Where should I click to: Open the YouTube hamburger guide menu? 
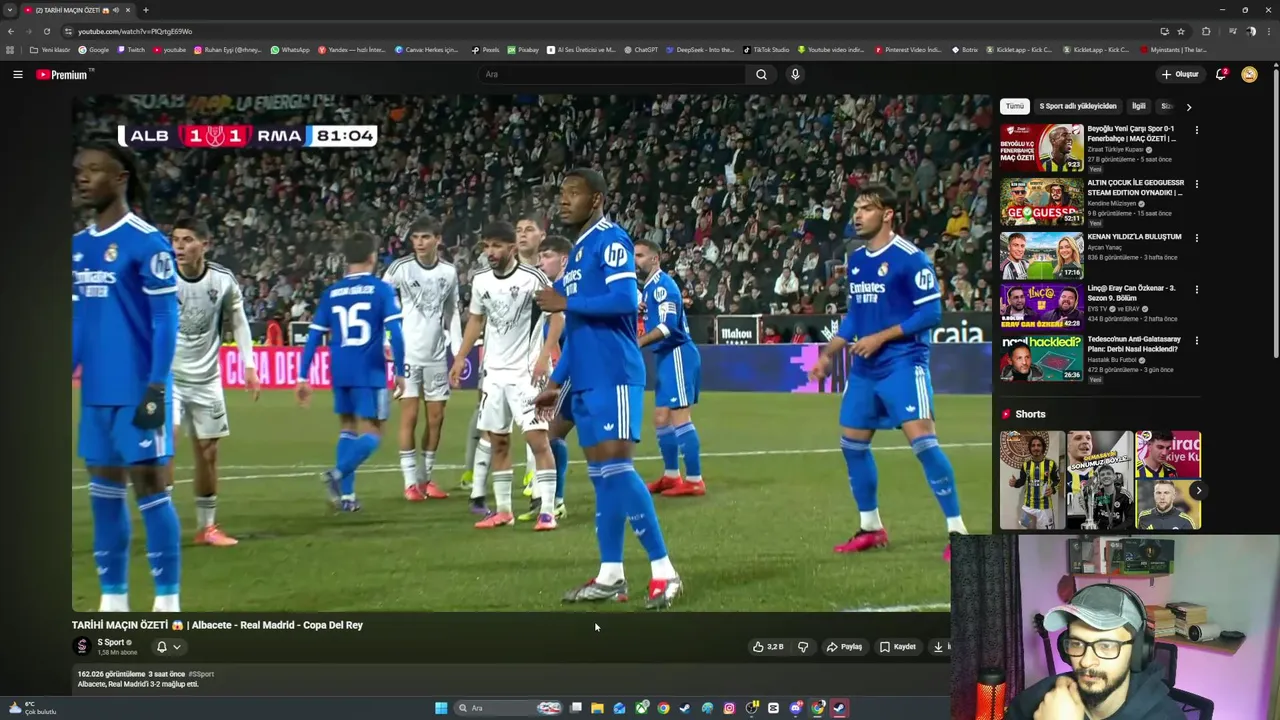(17, 74)
